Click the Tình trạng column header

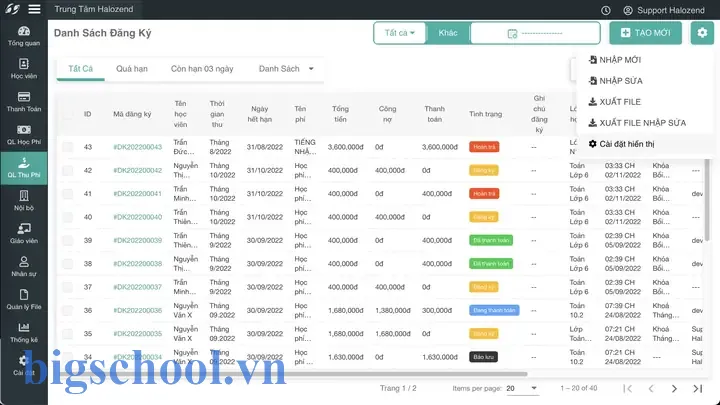485,114
